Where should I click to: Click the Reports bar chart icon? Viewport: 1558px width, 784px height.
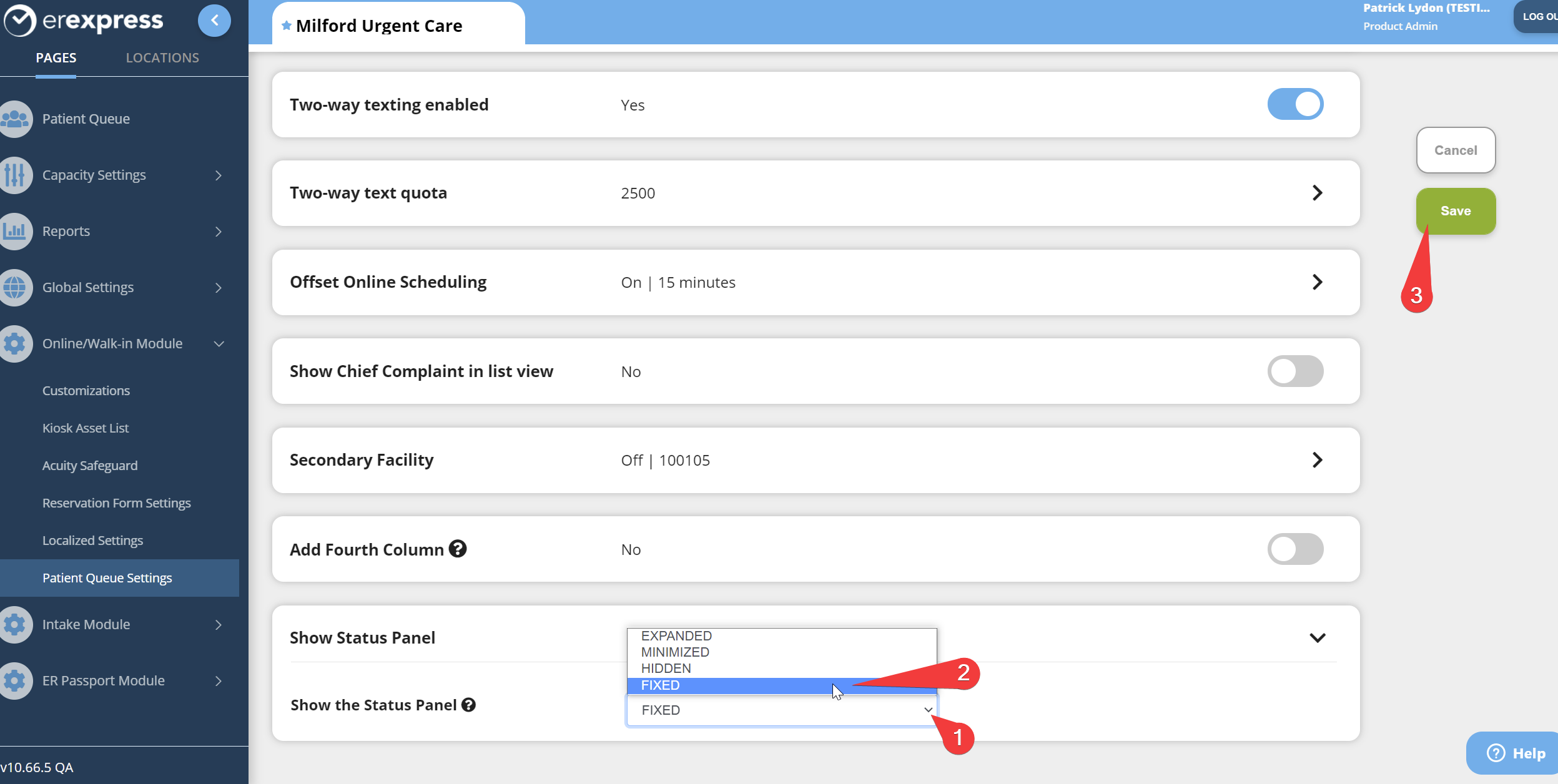click(15, 231)
